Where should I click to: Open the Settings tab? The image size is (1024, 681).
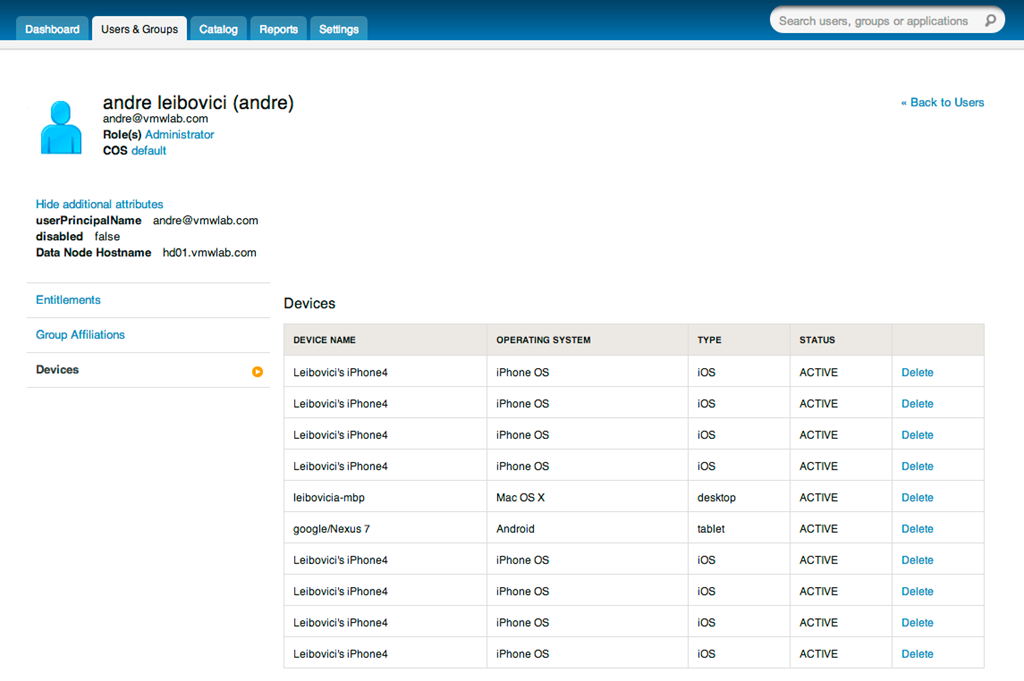click(338, 29)
